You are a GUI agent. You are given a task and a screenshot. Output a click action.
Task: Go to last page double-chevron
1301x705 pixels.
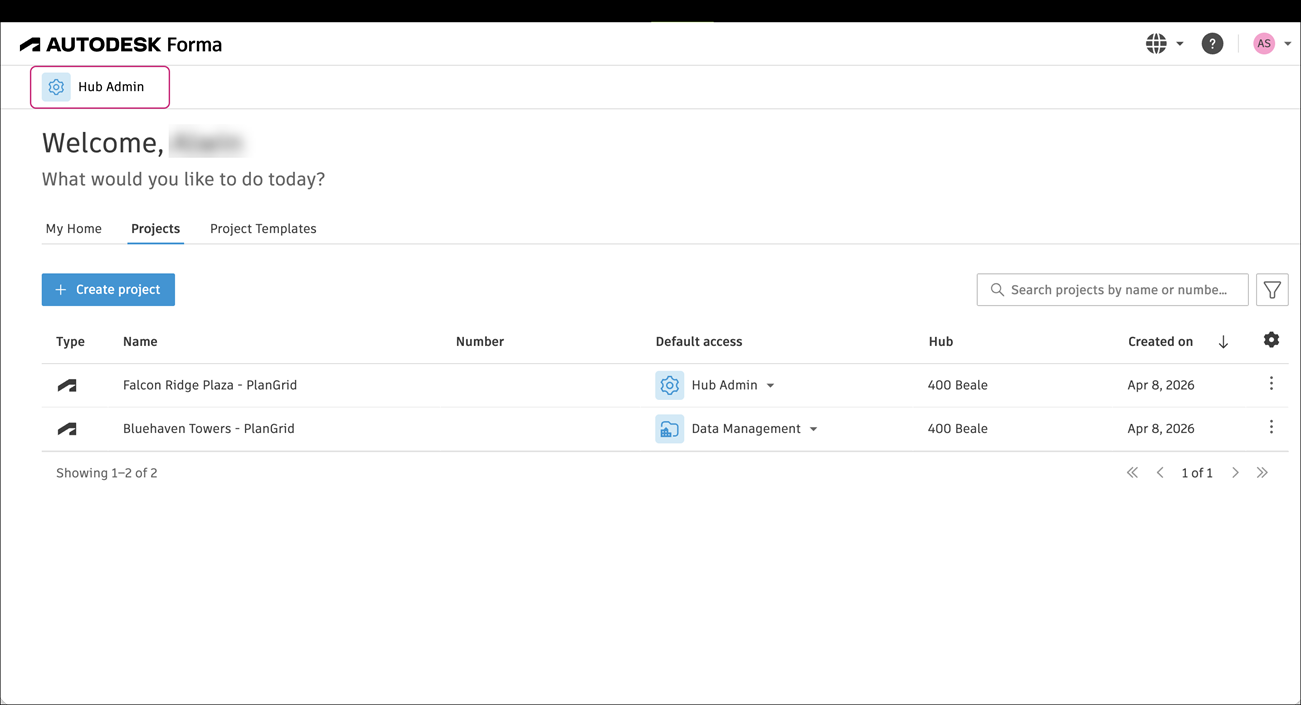click(1262, 473)
